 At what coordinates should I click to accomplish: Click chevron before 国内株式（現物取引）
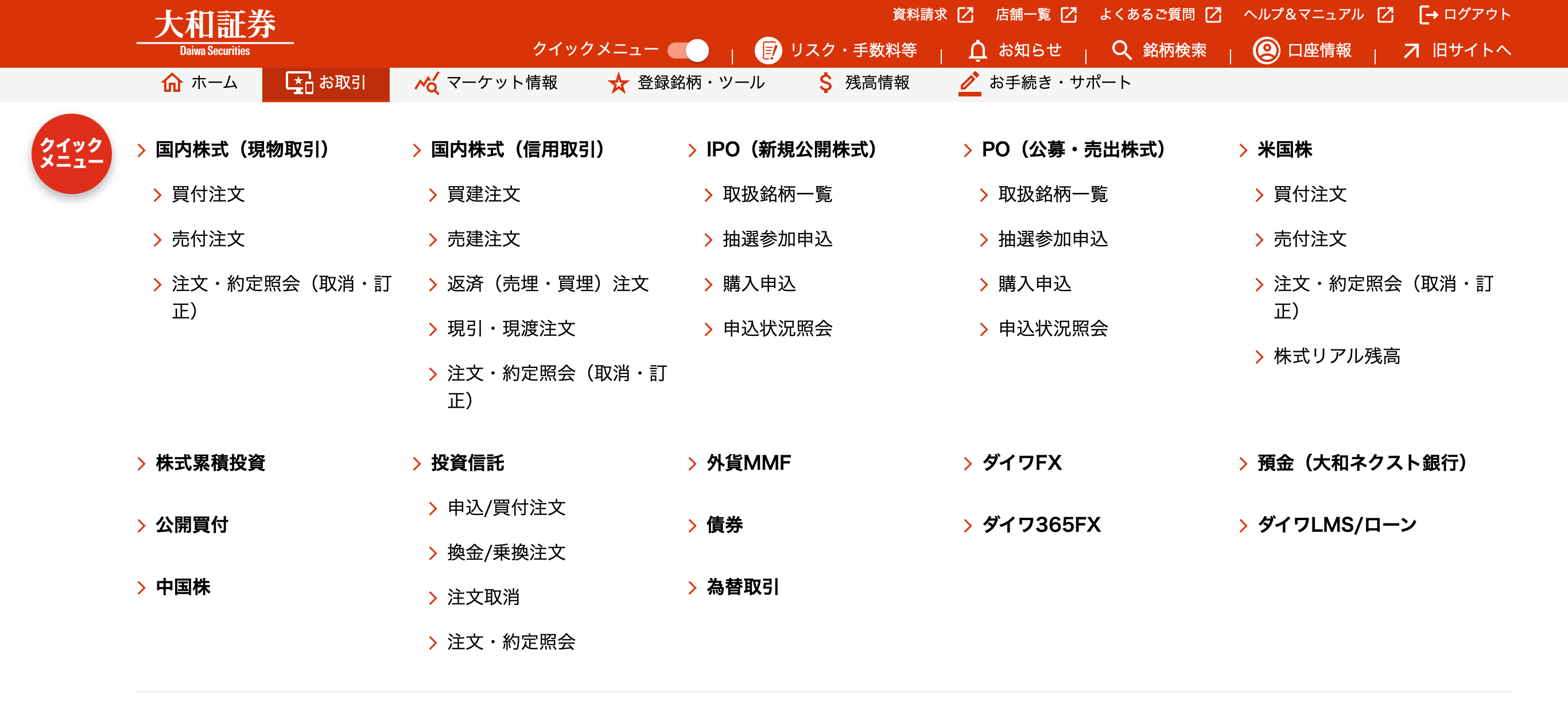[x=141, y=150]
